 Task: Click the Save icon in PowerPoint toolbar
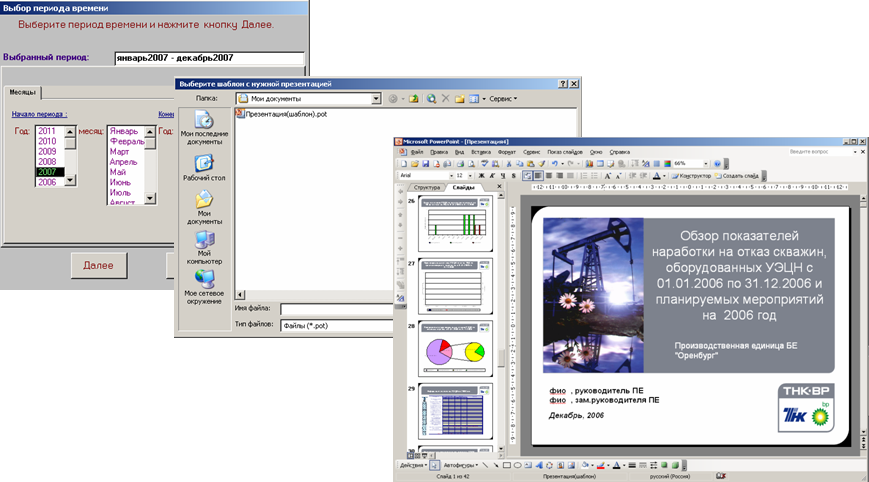click(426, 163)
